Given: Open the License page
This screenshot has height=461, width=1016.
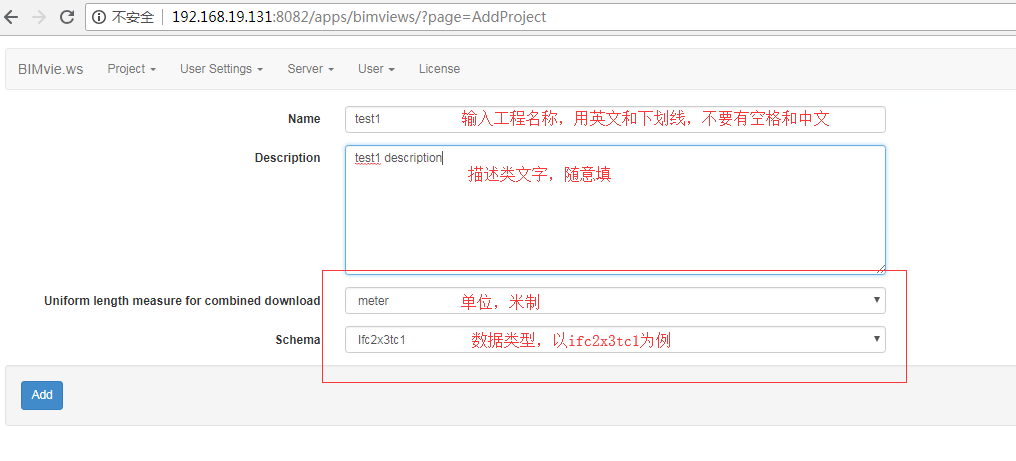Looking at the screenshot, I should 439,69.
